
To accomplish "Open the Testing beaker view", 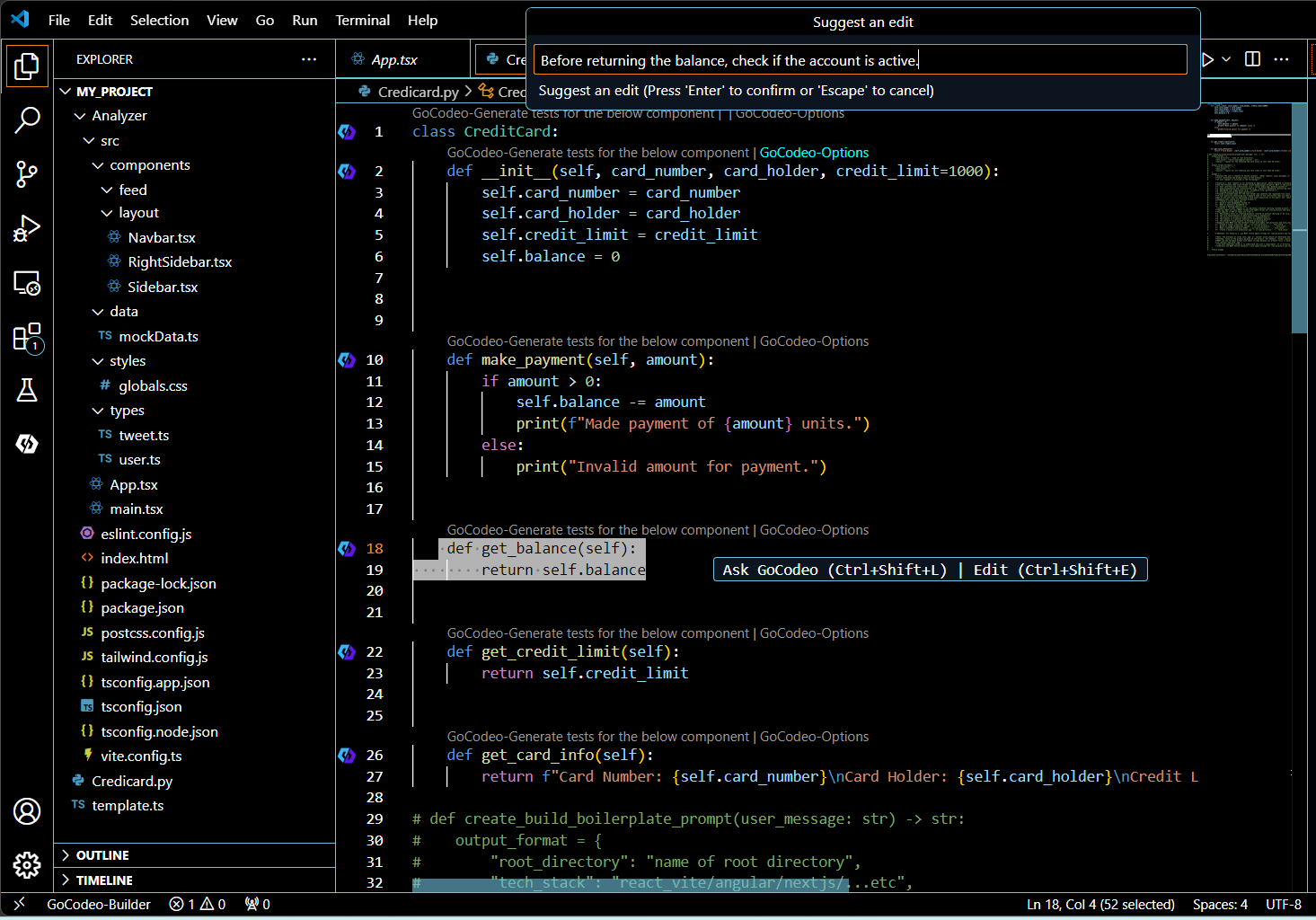I will tap(27, 390).
